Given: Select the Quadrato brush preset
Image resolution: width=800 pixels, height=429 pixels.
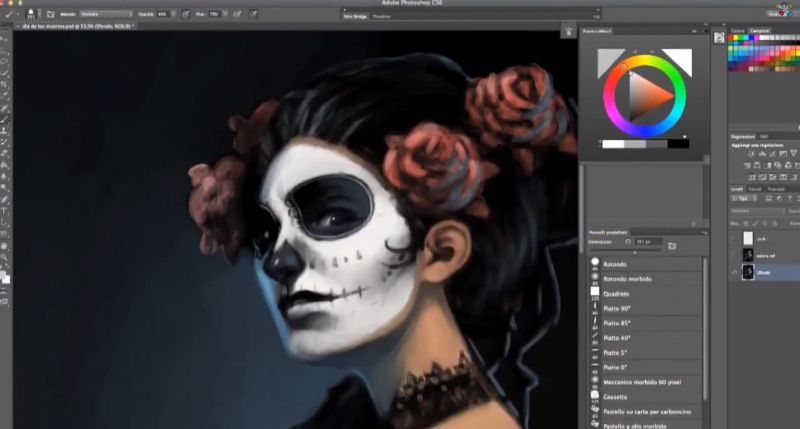Looking at the screenshot, I should click(x=646, y=294).
